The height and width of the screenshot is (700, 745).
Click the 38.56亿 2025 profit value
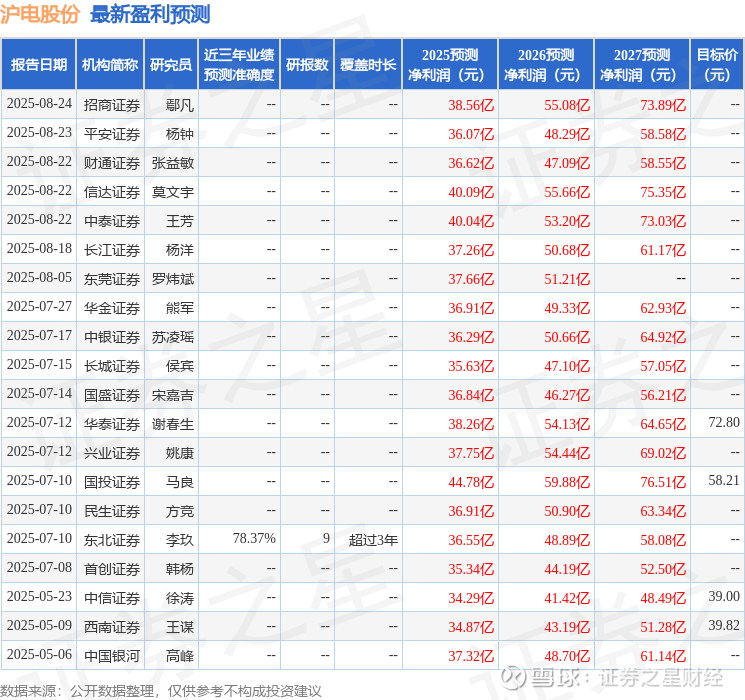click(x=471, y=105)
